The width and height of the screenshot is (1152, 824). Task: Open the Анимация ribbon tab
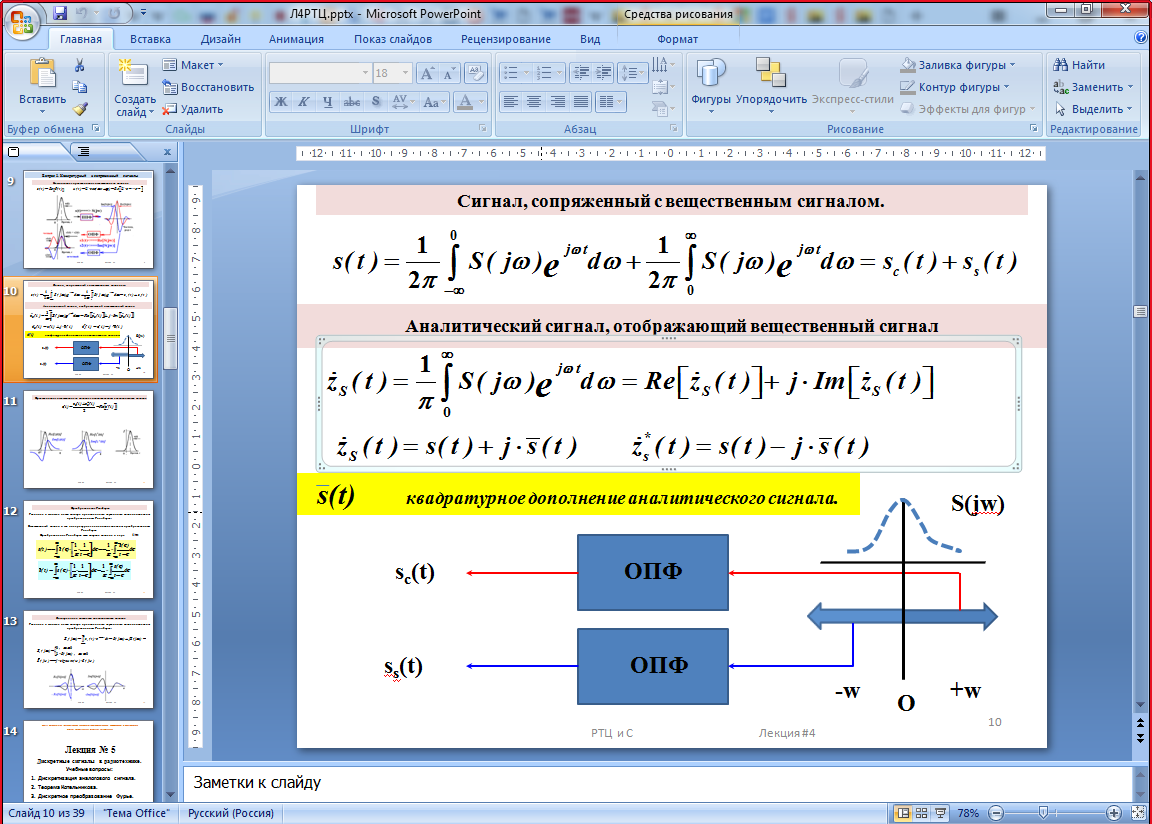(296, 39)
